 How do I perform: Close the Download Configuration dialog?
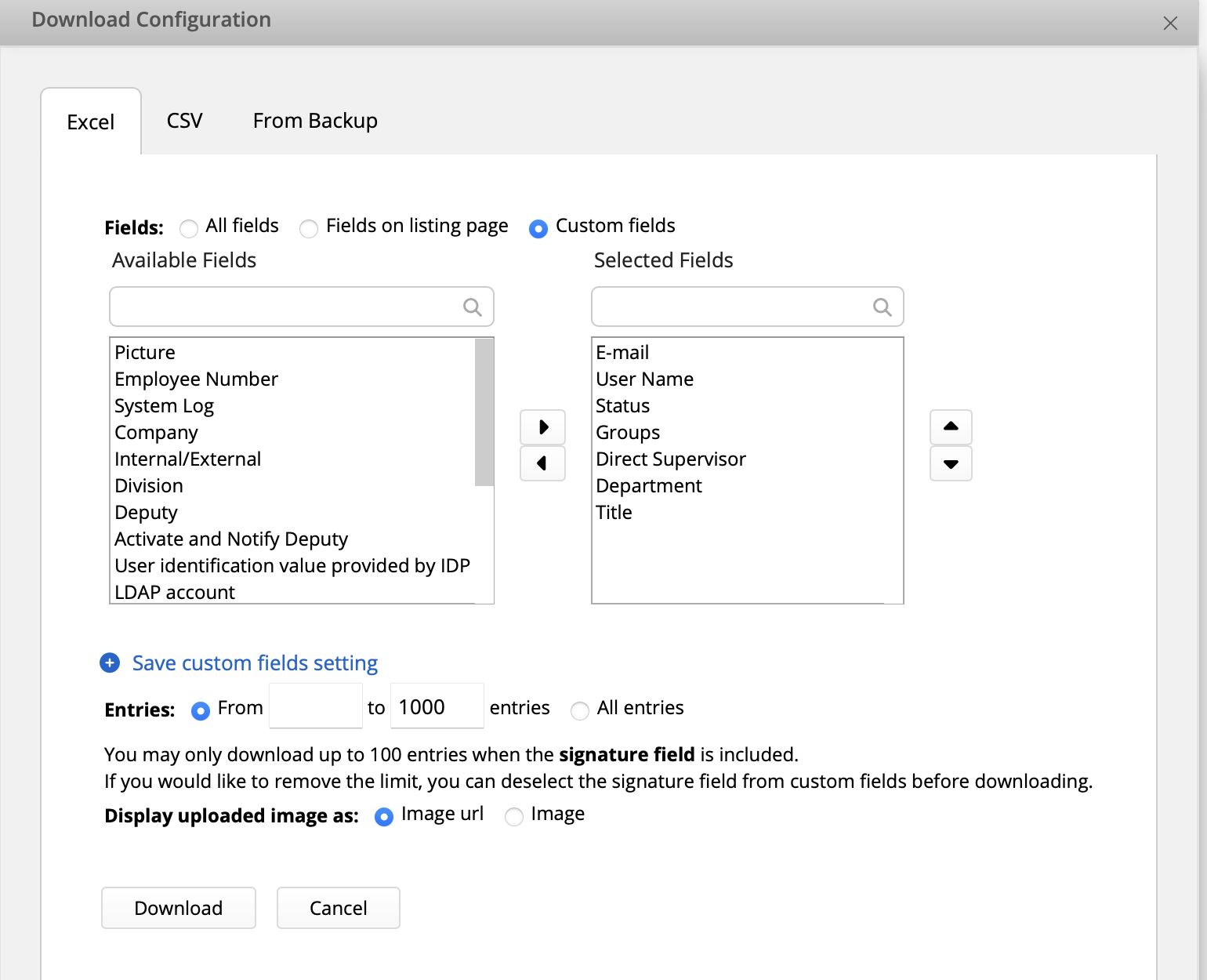click(x=1170, y=23)
